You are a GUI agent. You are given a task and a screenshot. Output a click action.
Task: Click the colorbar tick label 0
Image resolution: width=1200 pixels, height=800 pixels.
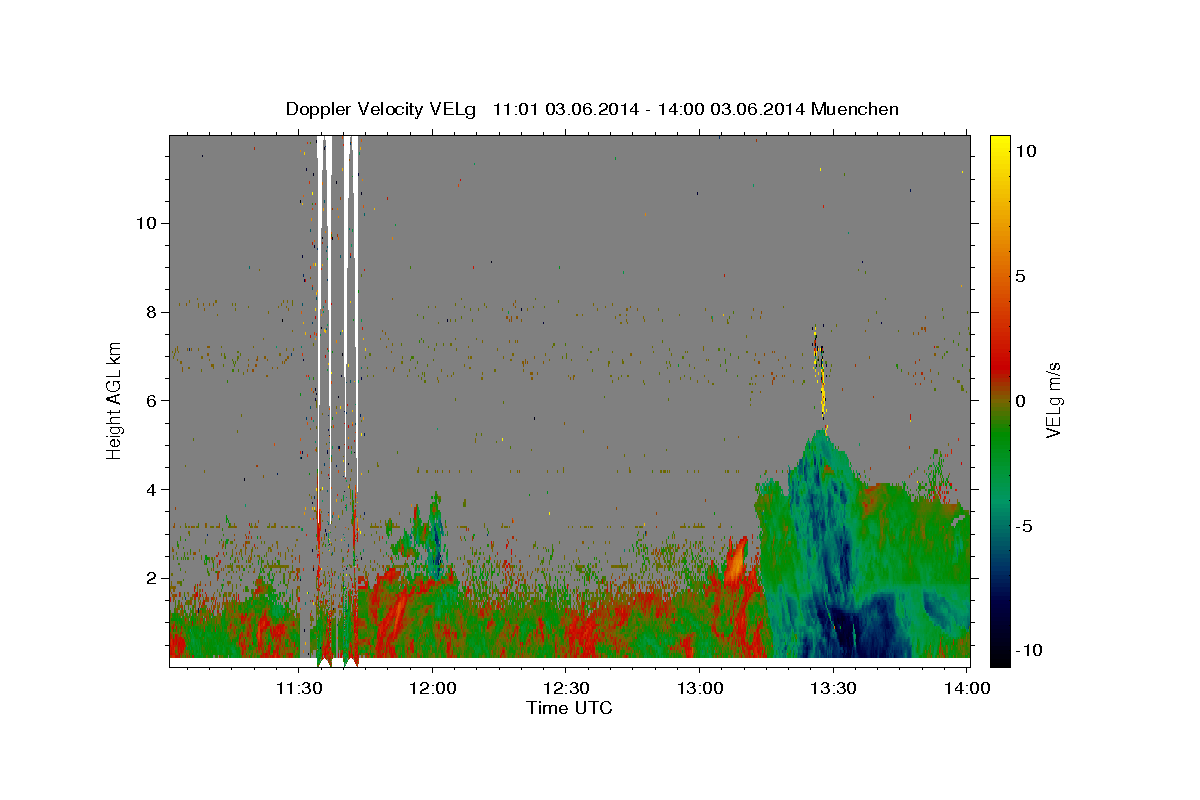(x=1020, y=401)
